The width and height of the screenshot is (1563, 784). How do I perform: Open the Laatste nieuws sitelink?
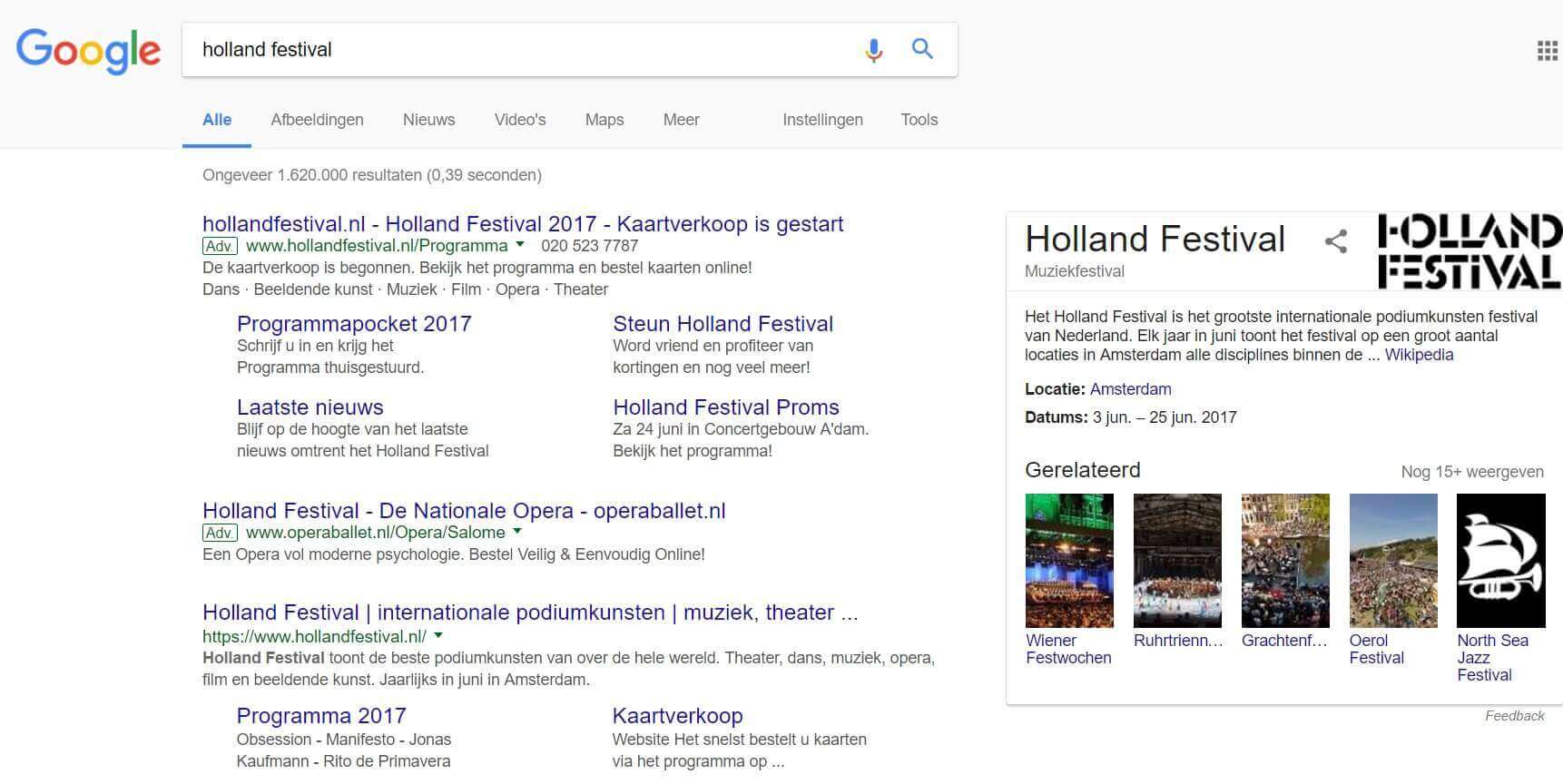click(310, 407)
